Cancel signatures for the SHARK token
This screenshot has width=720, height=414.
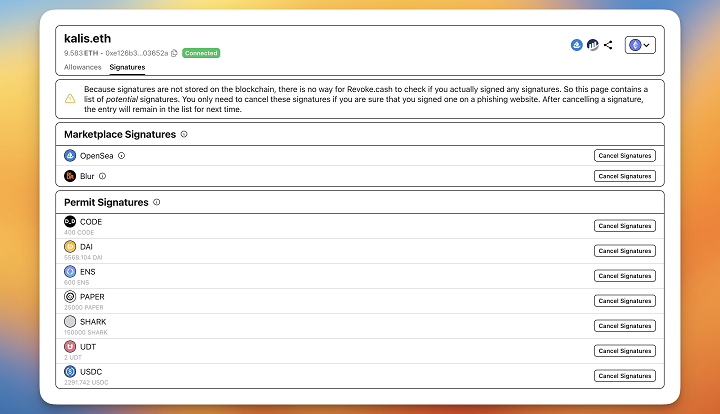625,326
